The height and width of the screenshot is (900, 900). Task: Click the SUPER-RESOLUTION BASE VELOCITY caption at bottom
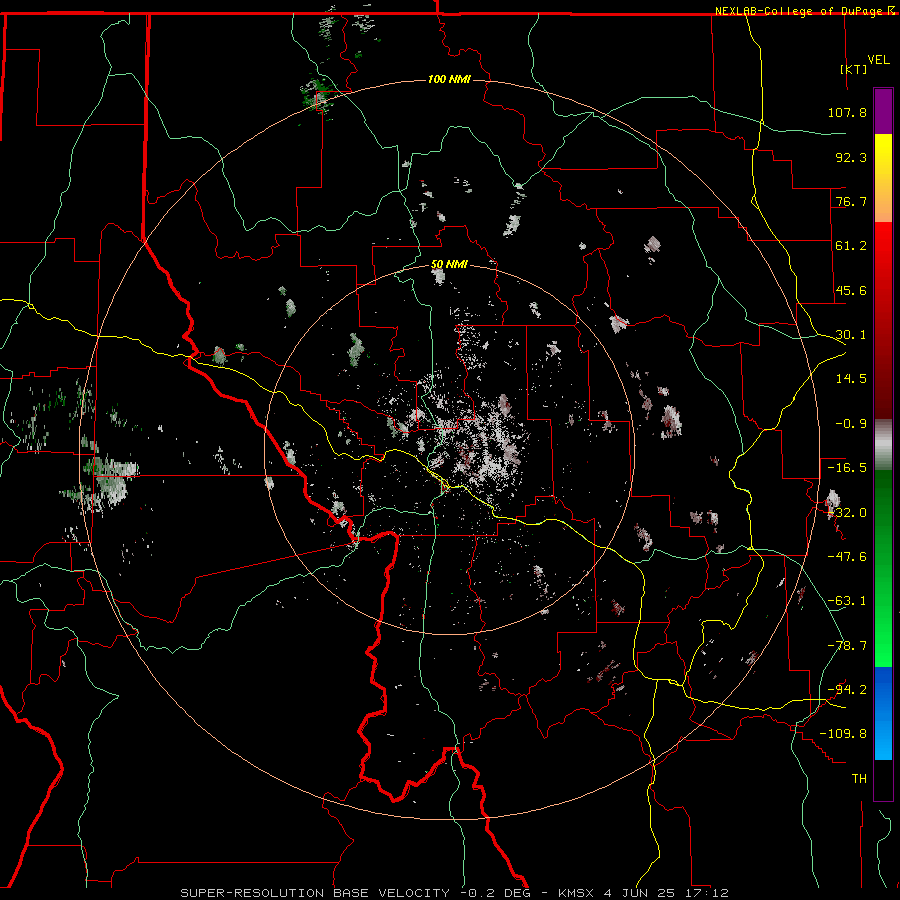(455, 893)
